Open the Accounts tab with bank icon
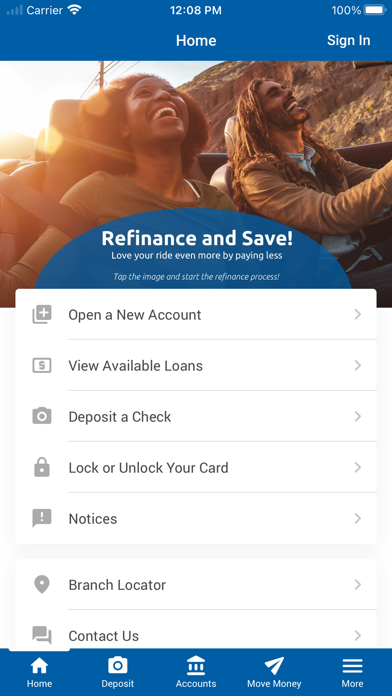 coord(196,672)
